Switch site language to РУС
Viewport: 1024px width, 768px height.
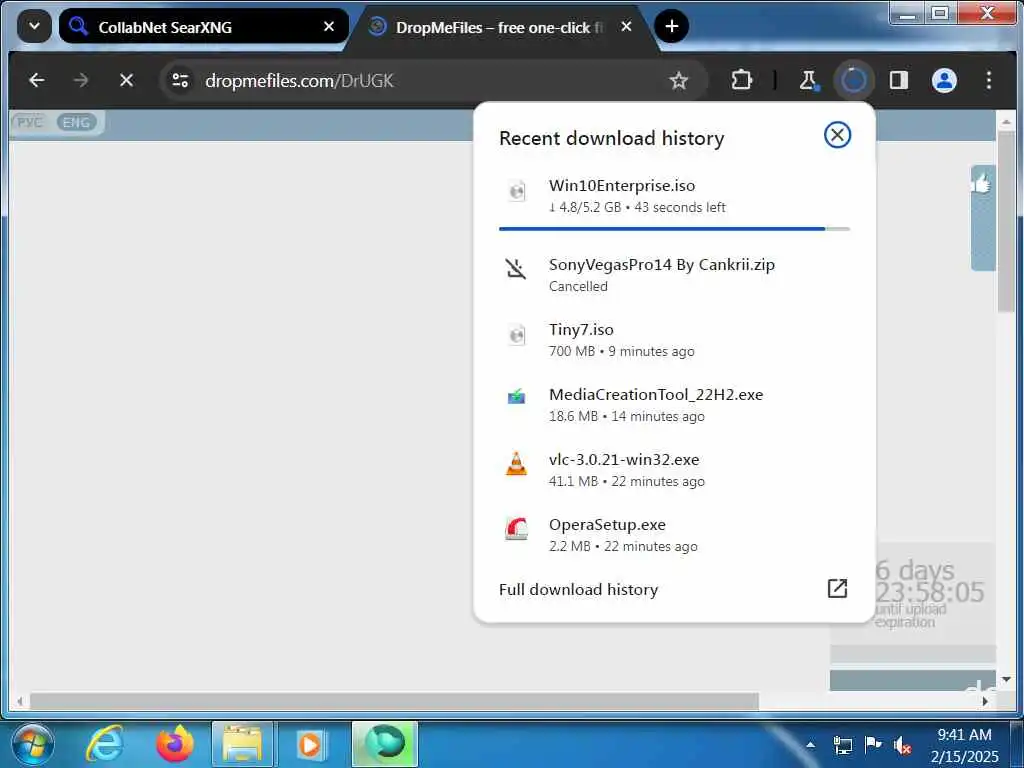pos(30,122)
